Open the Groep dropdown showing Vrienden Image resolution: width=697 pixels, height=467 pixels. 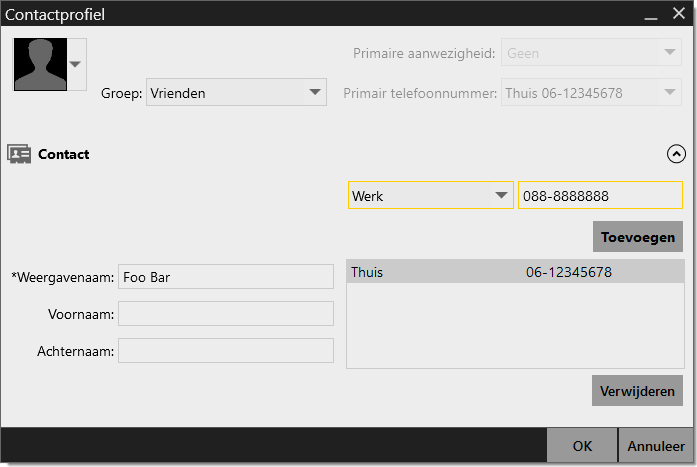[236, 92]
